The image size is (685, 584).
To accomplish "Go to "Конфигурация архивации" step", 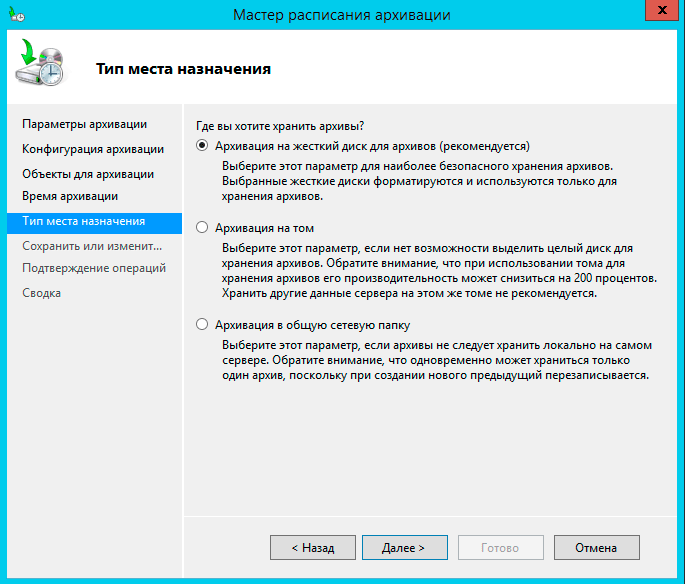I will [93, 149].
